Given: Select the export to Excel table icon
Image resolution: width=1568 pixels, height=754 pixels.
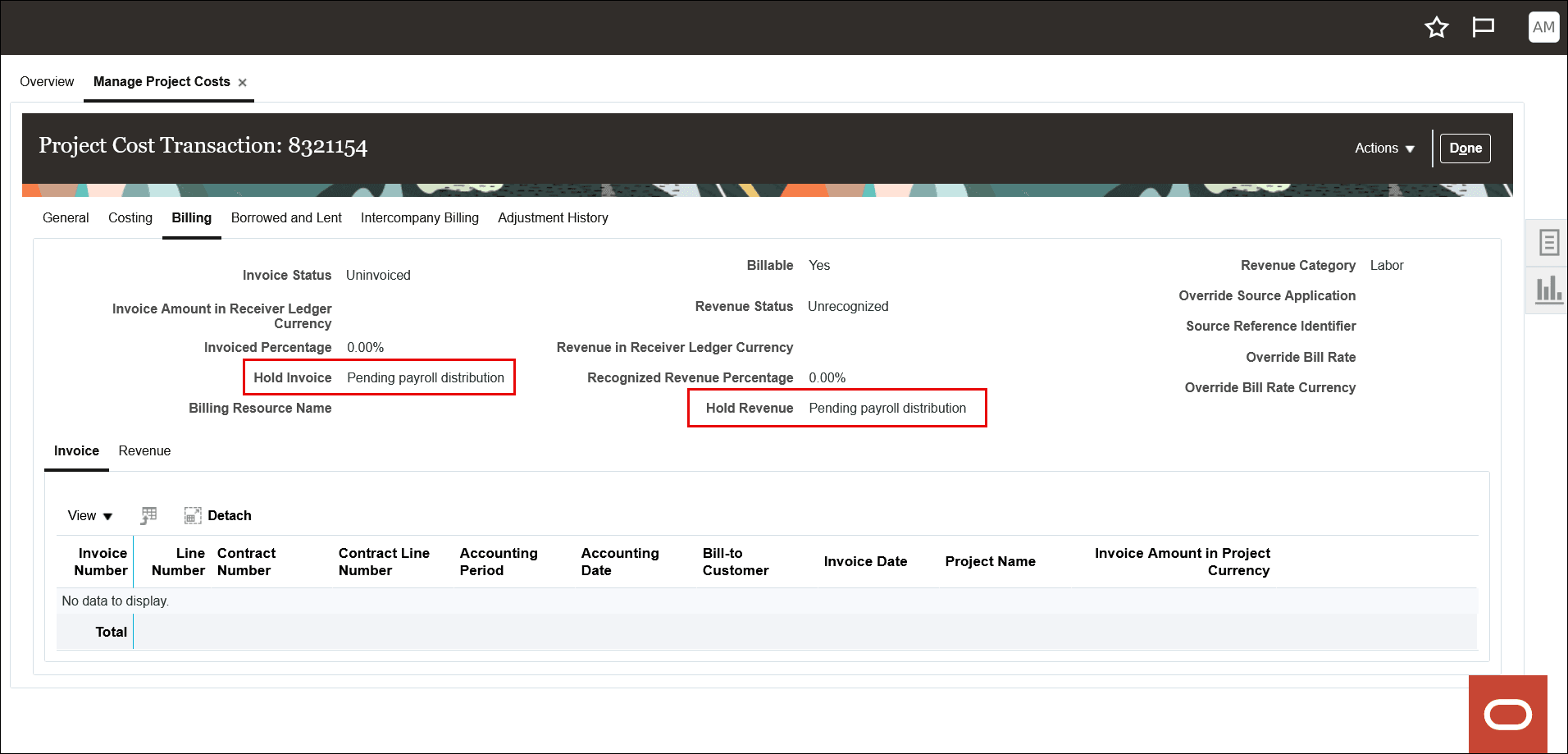Looking at the screenshot, I should [x=148, y=515].
